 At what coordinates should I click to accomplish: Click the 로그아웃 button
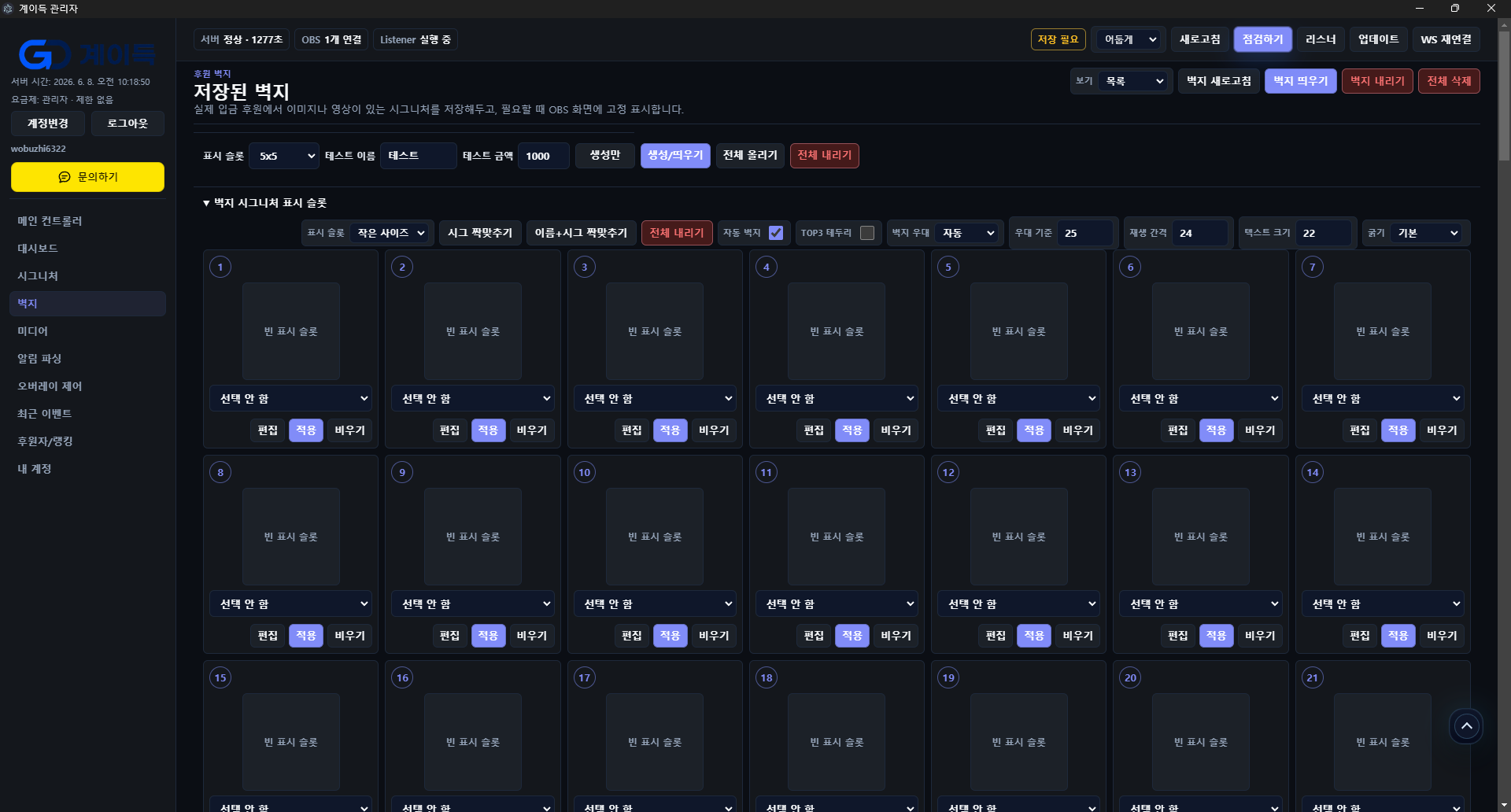point(127,124)
